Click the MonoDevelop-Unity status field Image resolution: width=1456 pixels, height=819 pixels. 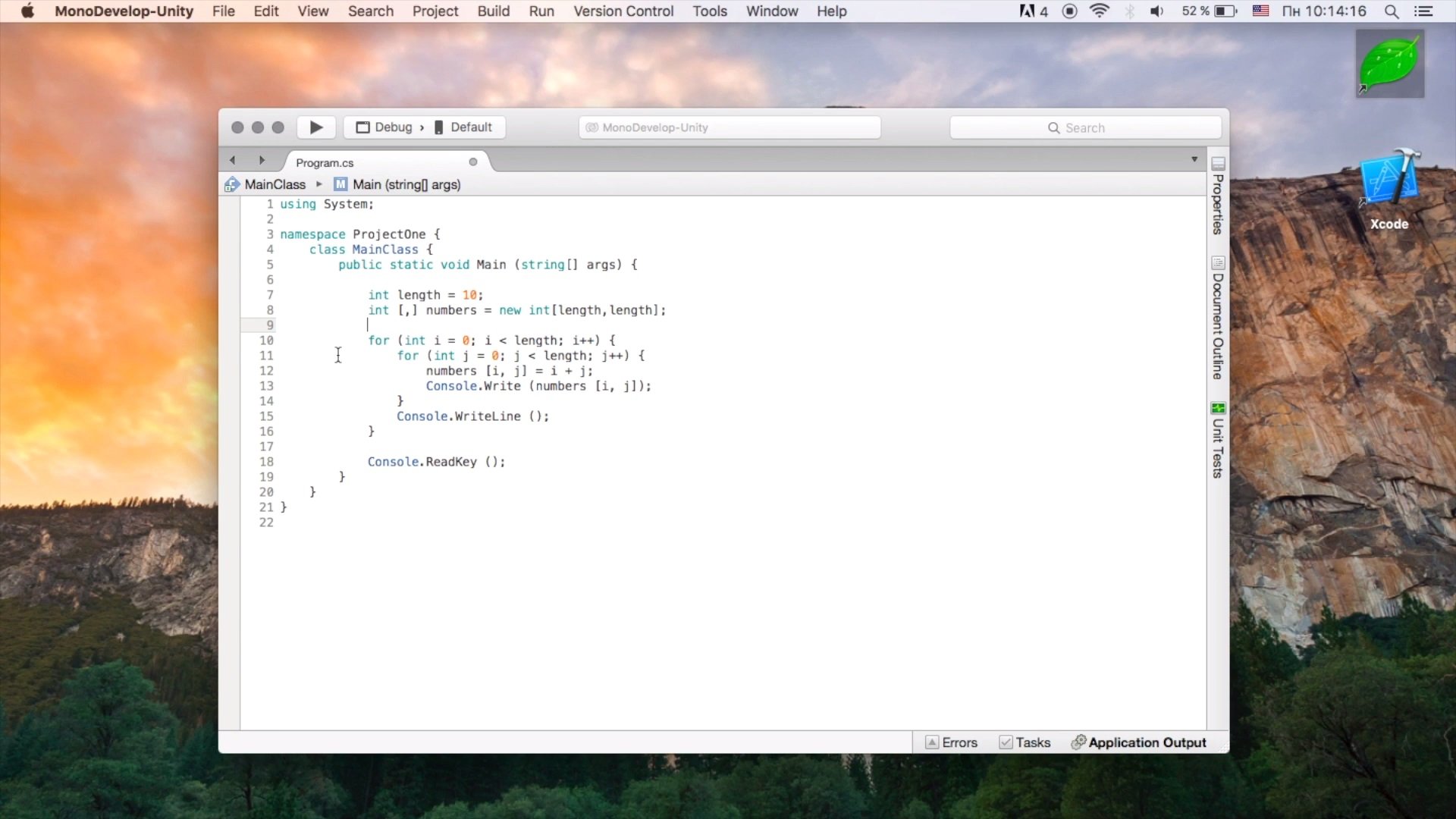point(730,127)
